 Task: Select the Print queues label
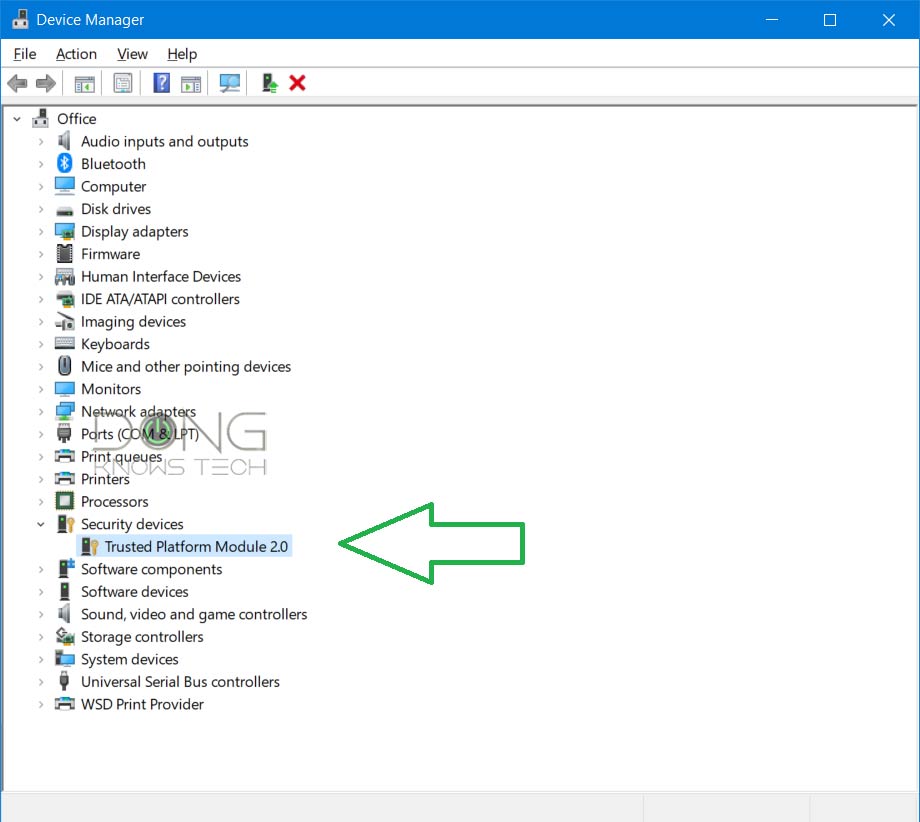click(x=121, y=456)
